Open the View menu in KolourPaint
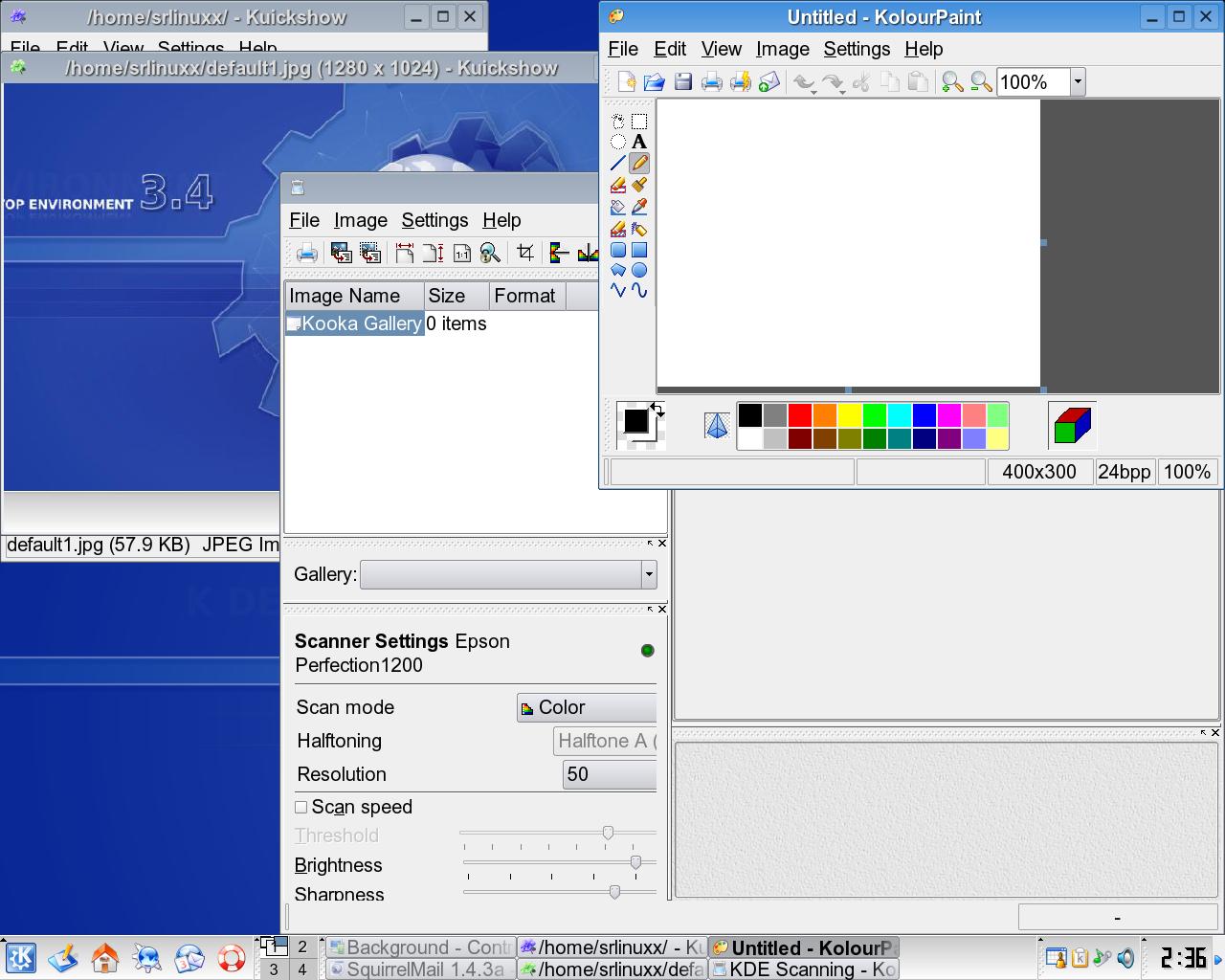 722,49
